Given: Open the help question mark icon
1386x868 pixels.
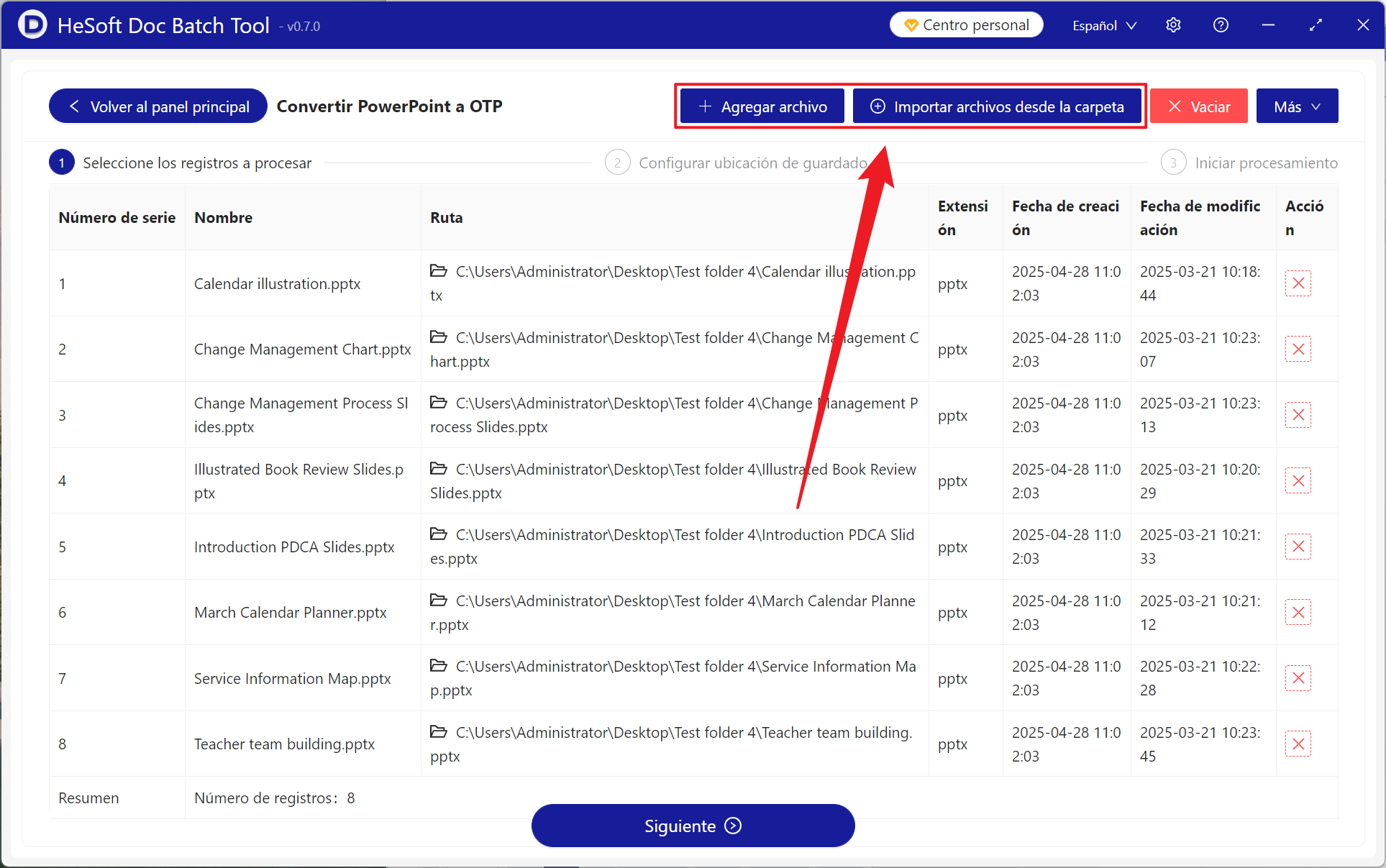Looking at the screenshot, I should [1221, 25].
